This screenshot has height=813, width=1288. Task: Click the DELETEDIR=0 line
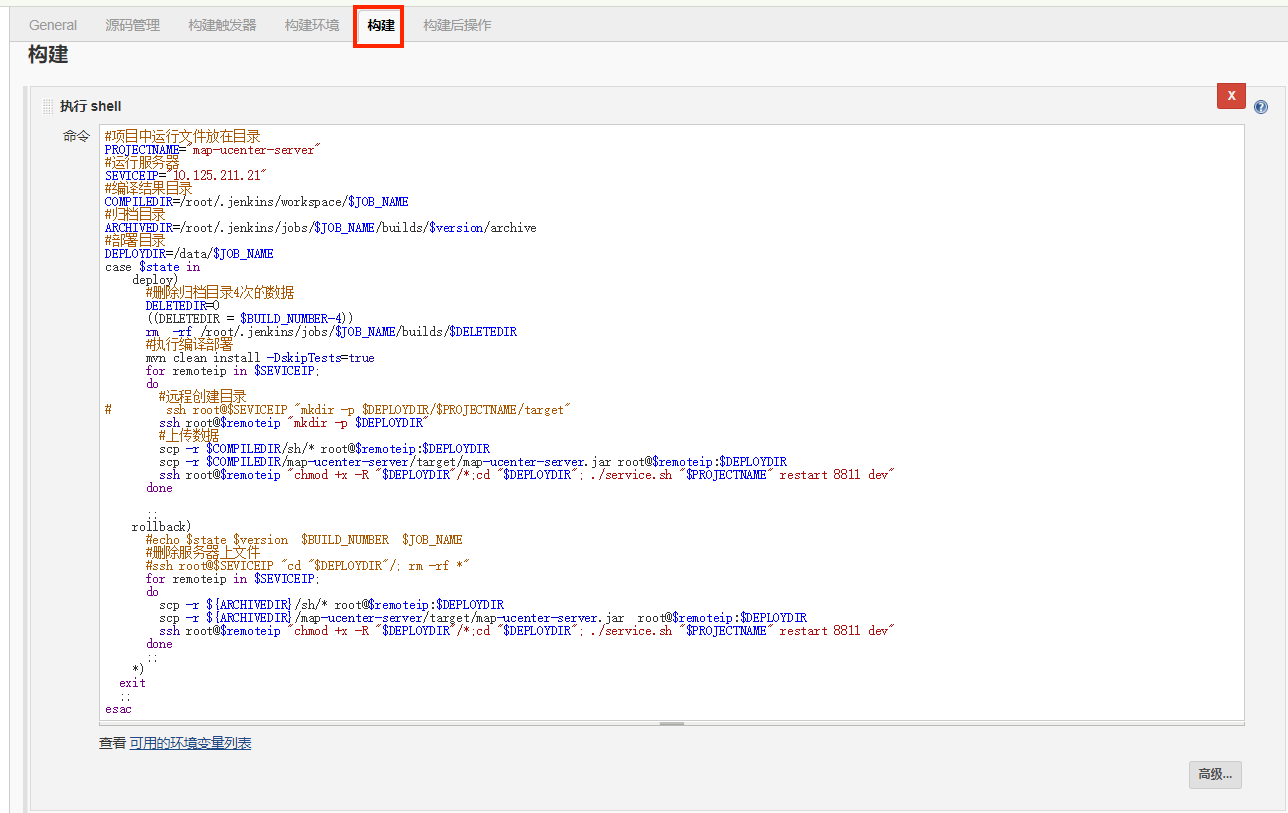182,306
